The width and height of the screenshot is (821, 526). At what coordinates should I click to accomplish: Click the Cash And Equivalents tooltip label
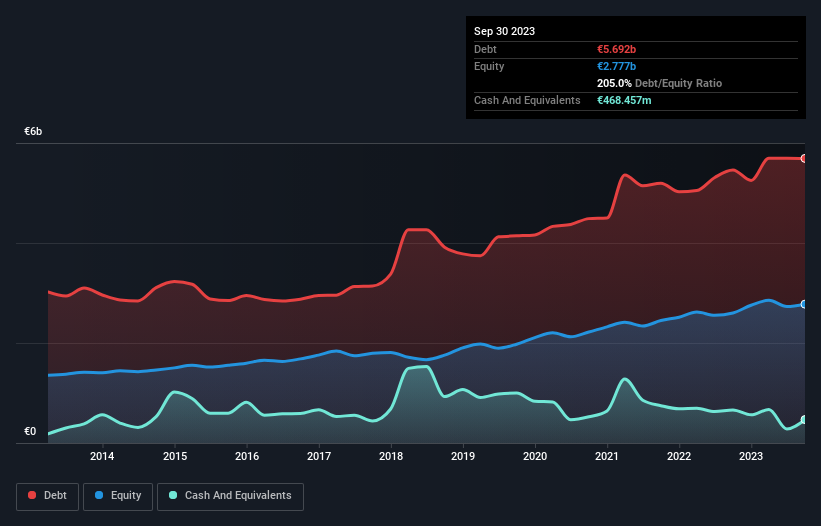point(527,100)
